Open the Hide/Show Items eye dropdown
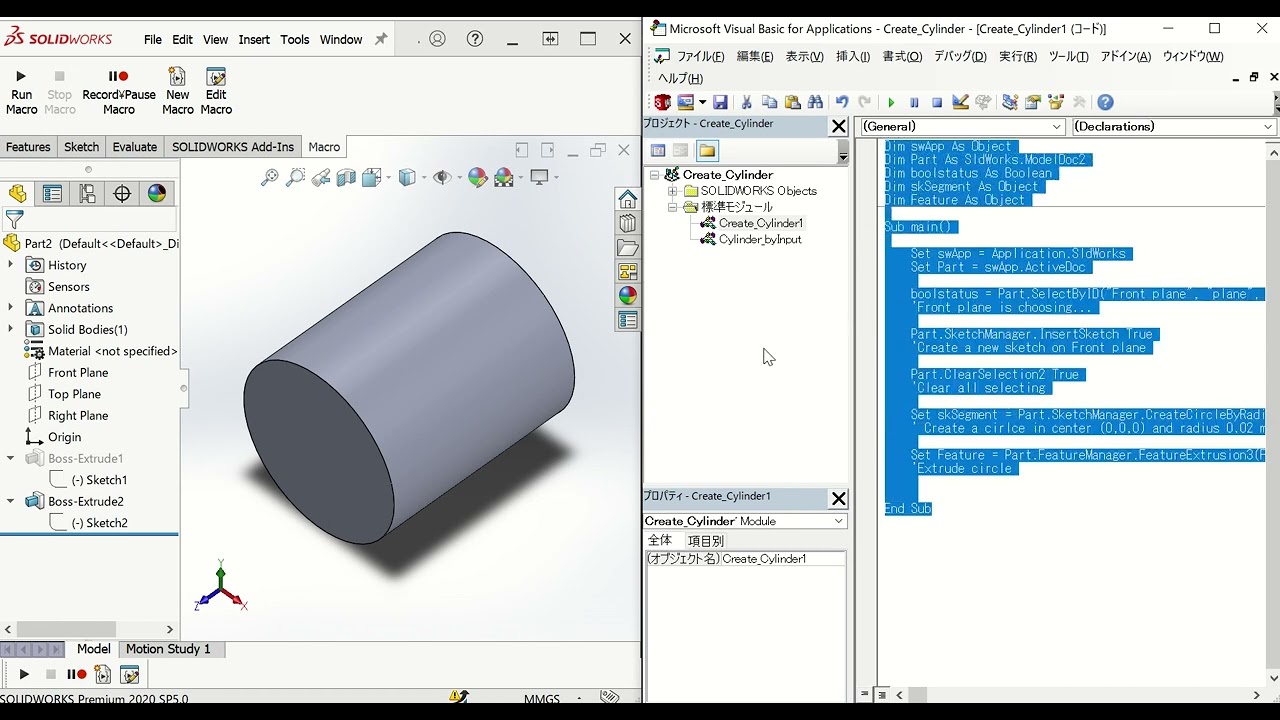Screen dimensions: 1280x720 pos(458,178)
